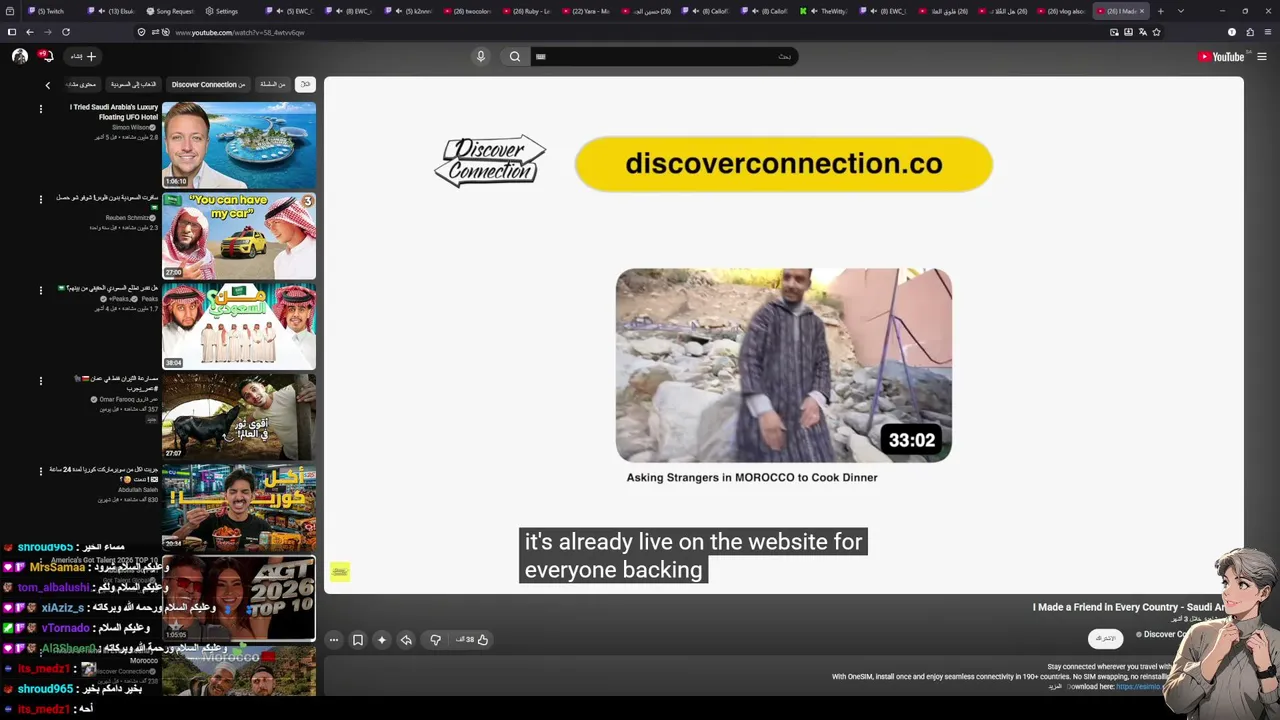
Task: Expand the list all tabs dropdown
Action: [x=1181, y=11]
